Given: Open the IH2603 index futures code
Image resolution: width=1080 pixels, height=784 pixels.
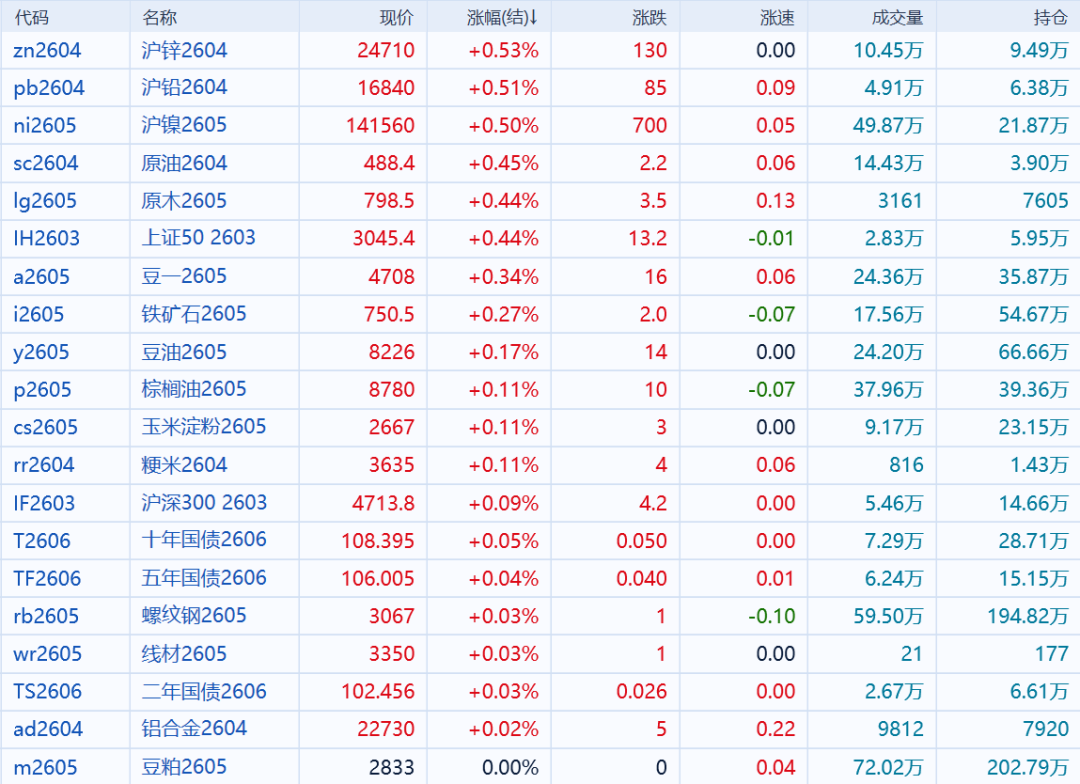Looking at the screenshot, I should pyautogui.click(x=46, y=239).
